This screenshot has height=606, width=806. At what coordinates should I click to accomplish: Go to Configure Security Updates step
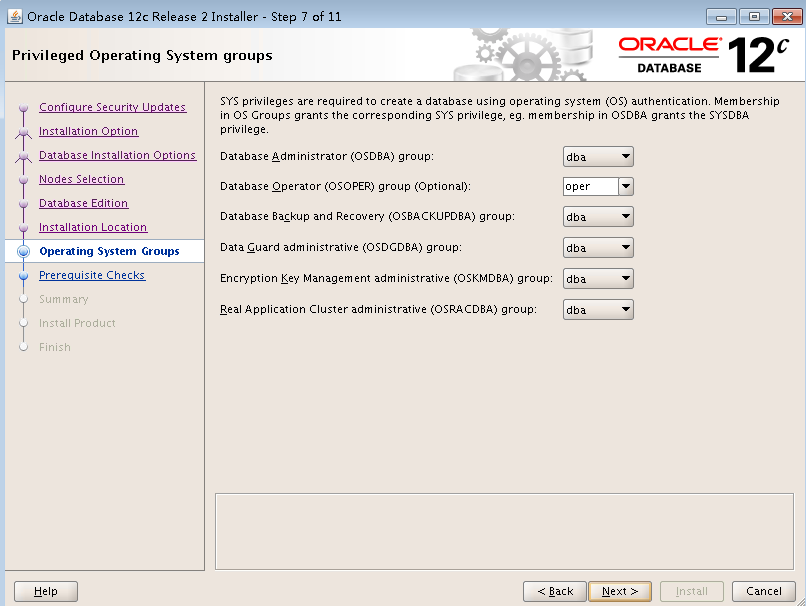(113, 107)
